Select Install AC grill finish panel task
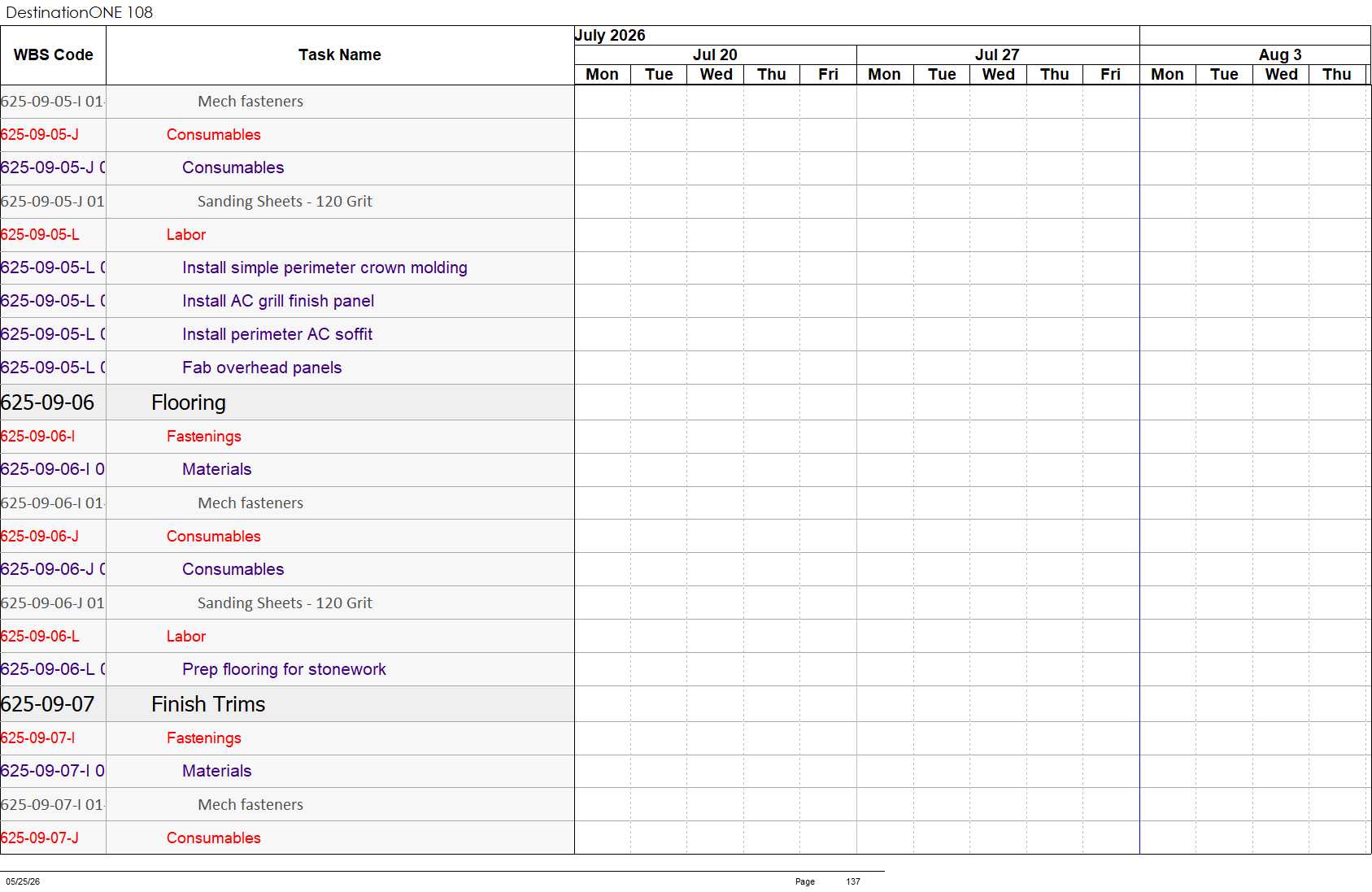1372x892 pixels. click(278, 301)
